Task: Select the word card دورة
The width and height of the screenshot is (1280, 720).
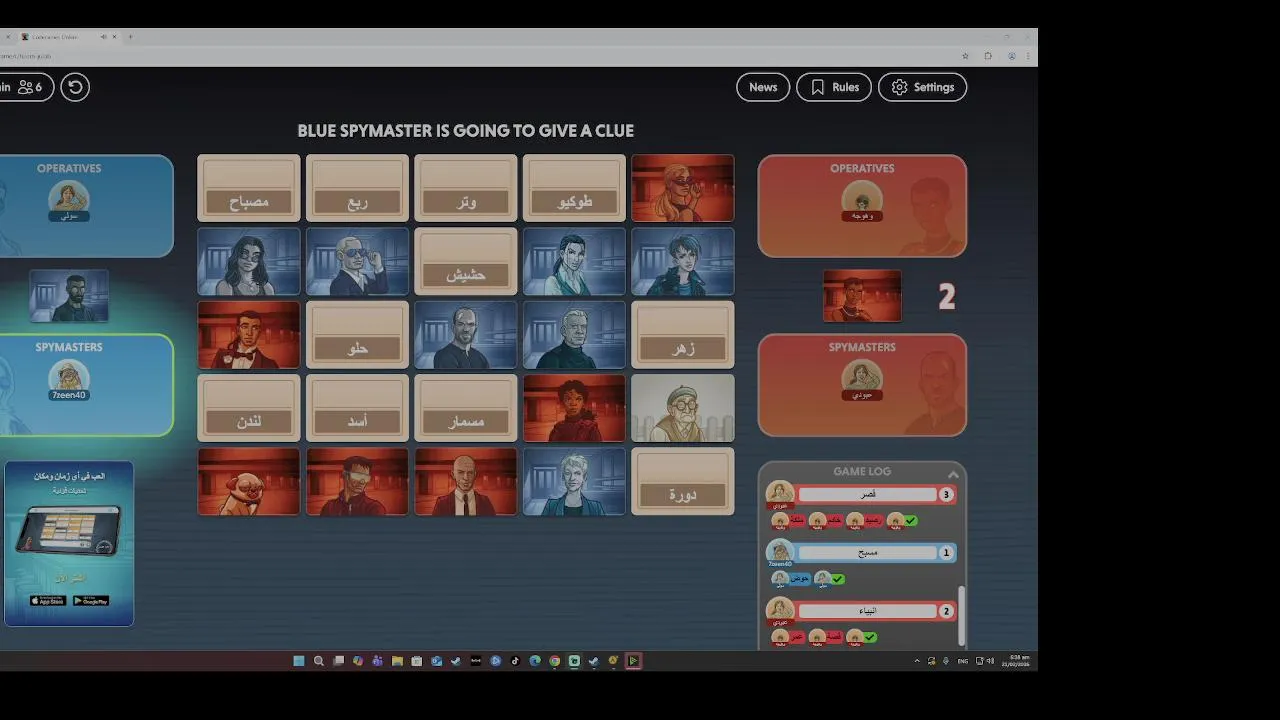Action: pos(683,482)
